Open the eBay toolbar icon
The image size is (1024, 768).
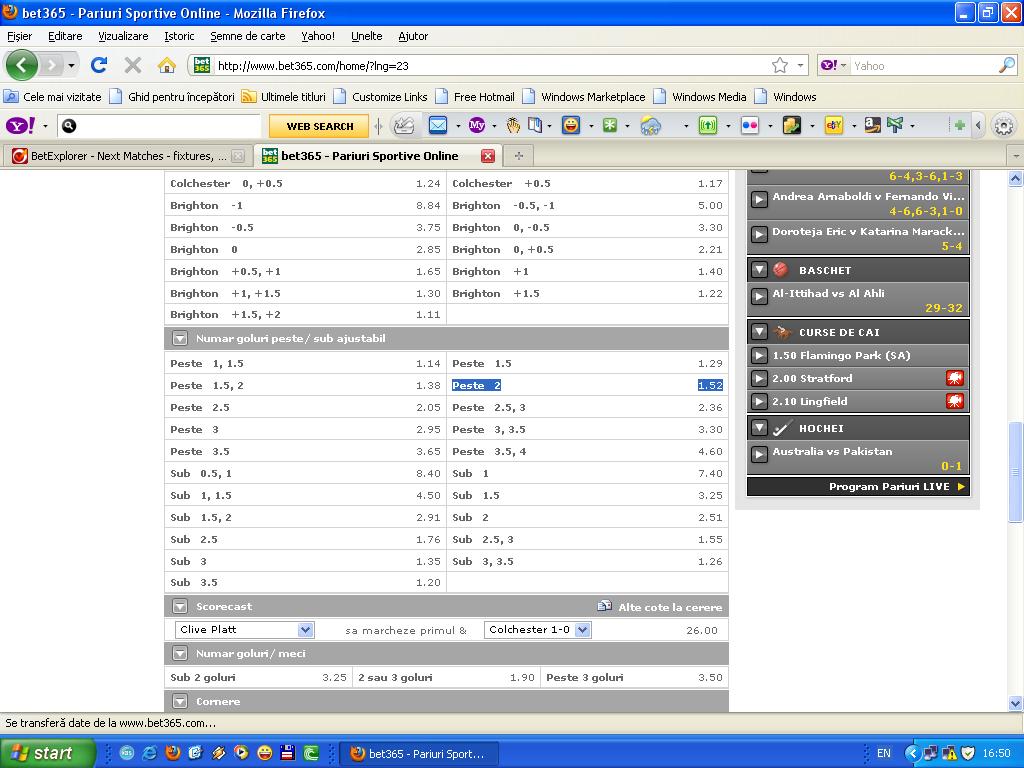pos(833,125)
